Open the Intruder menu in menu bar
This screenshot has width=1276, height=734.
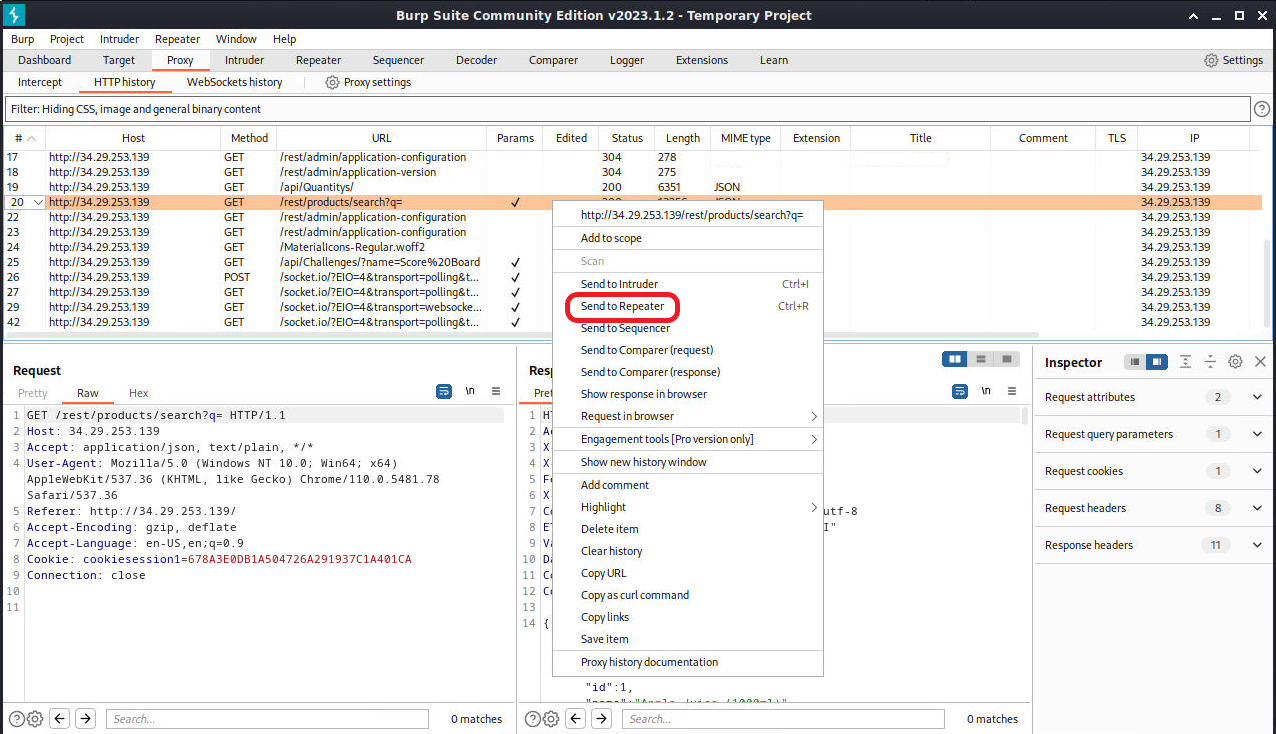coord(119,39)
